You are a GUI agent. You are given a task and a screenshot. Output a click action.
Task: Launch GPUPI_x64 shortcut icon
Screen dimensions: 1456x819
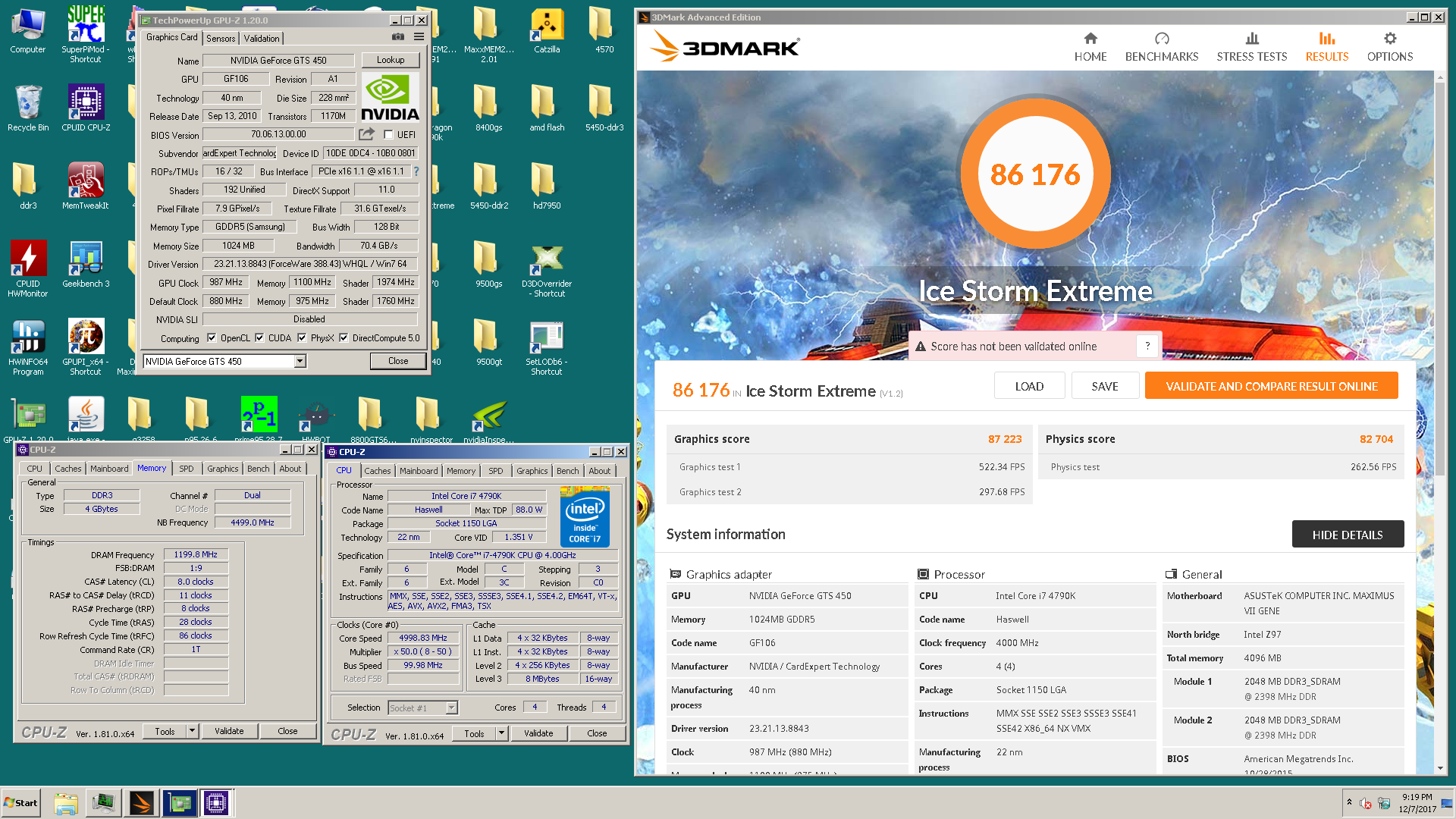pos(86,347)
